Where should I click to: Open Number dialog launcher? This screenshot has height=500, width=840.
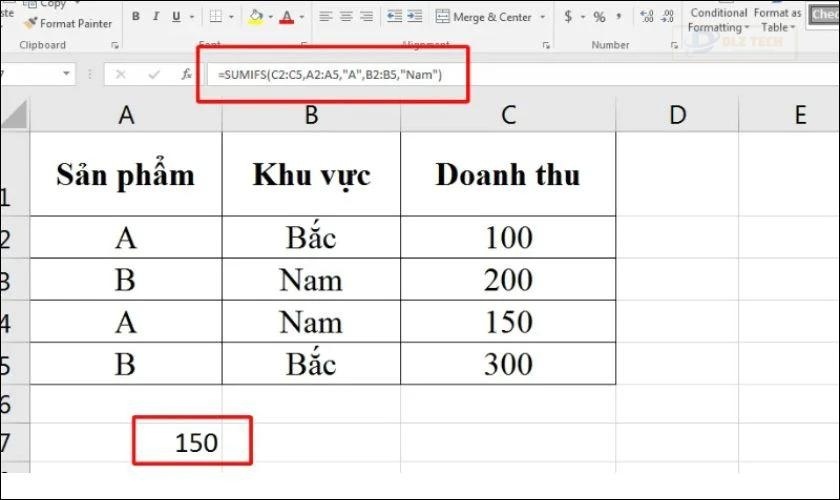pos(674,46)
